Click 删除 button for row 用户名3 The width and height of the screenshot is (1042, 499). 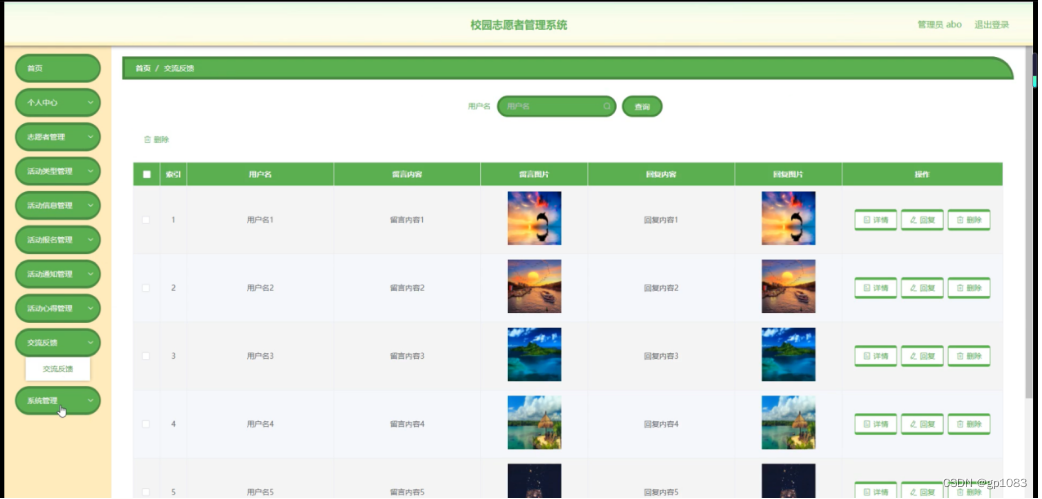pyautogui.click(x=968, y=356)
